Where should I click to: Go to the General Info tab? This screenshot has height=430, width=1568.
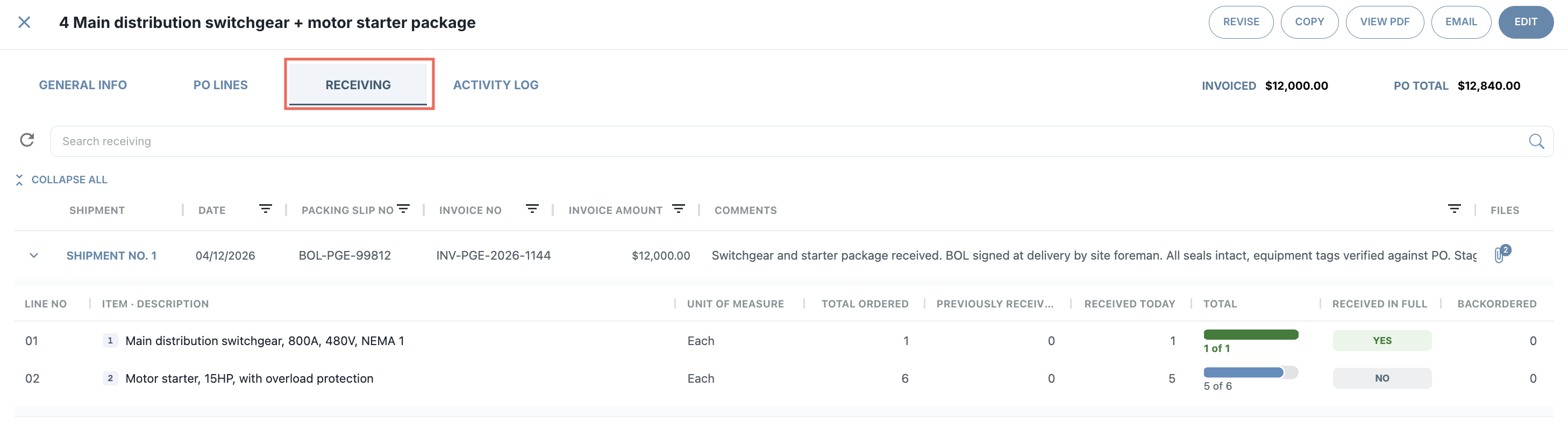tap(83, 85)
